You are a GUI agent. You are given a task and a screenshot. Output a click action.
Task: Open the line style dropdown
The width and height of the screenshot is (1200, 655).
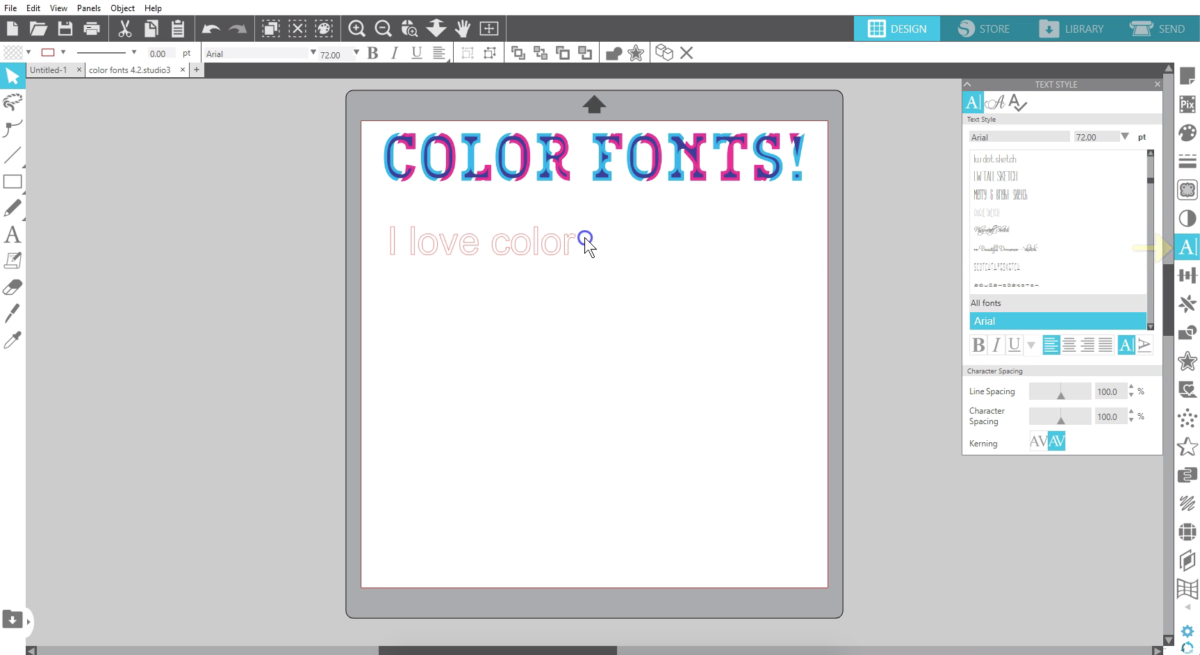pyautogui.click(x=134, y=52)
